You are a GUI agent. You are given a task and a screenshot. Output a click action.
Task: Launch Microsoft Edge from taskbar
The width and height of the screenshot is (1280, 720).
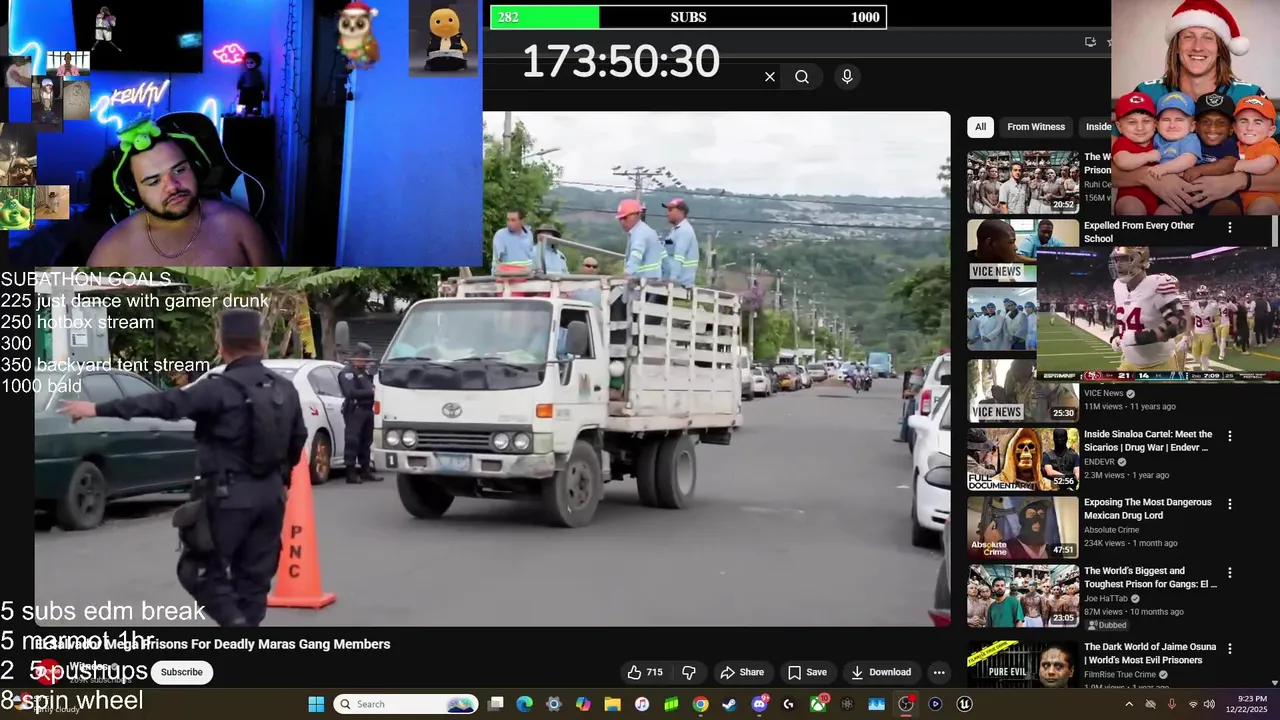524,704
